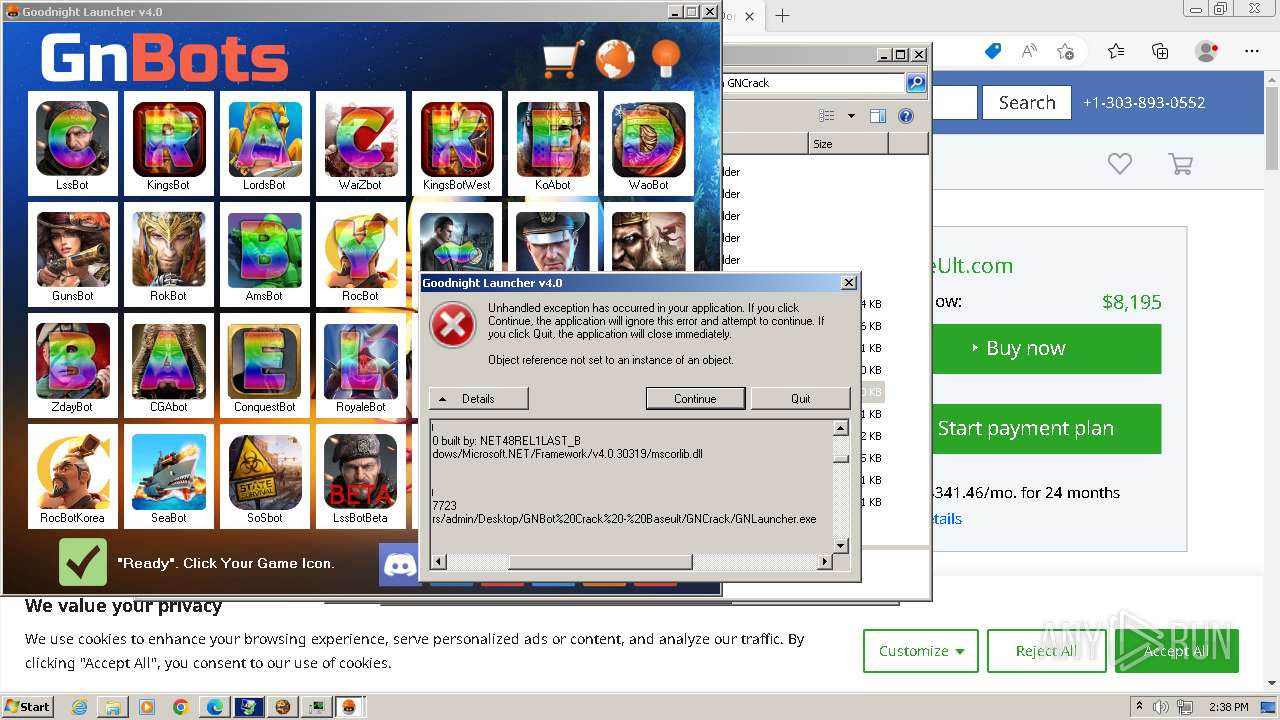
Task: Click Start payment plan button
Action: [1046, 428]
